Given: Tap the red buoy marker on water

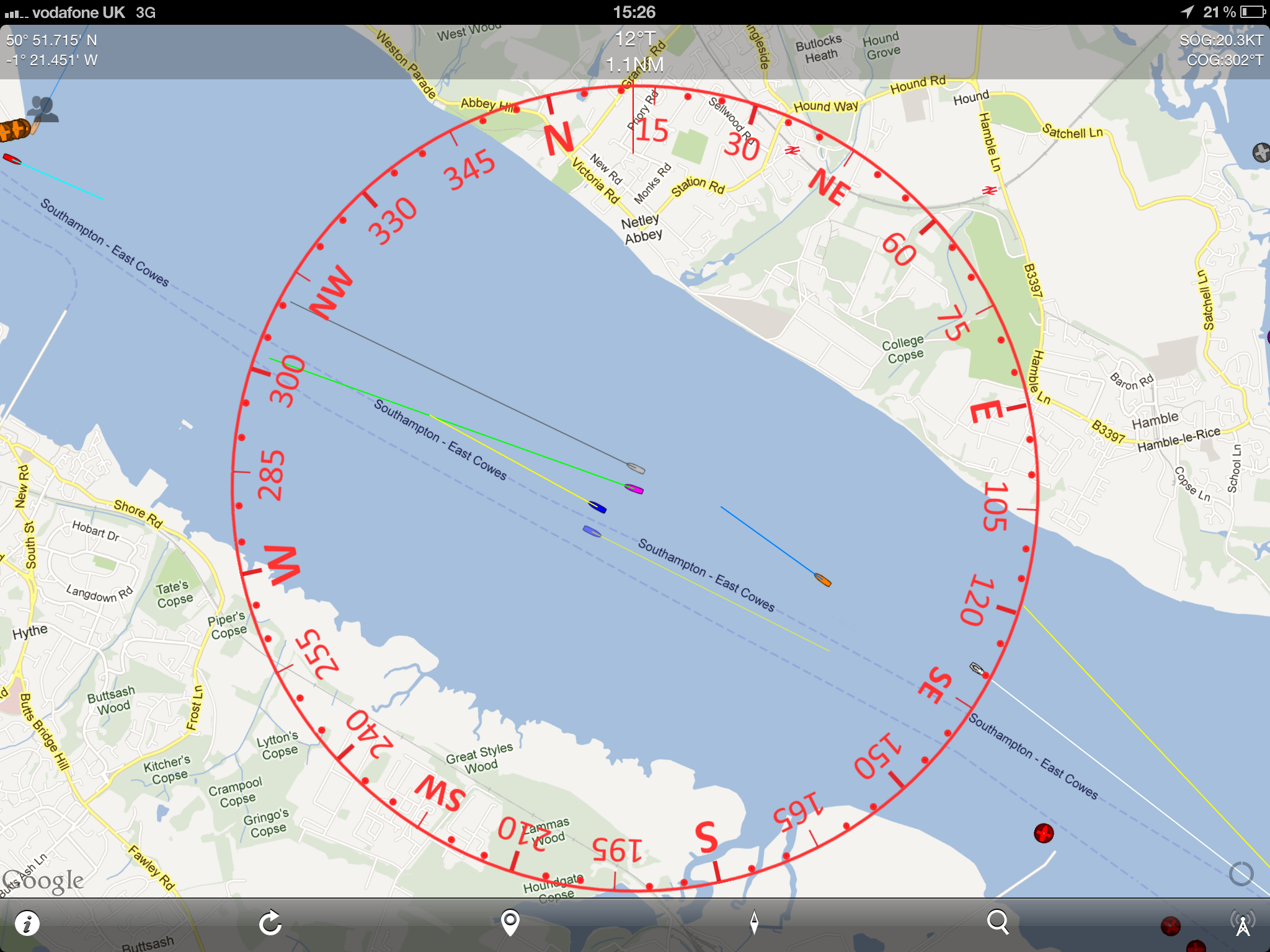Looking at the screenshot, I should [1044, 833].
